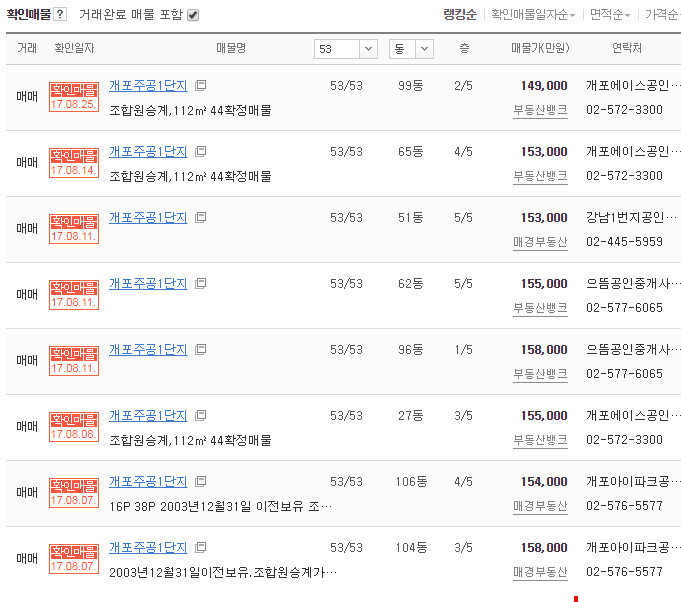Click 확인매물 badge in 51동 row
Screen dimensions: 681x602
pos(74,229)
